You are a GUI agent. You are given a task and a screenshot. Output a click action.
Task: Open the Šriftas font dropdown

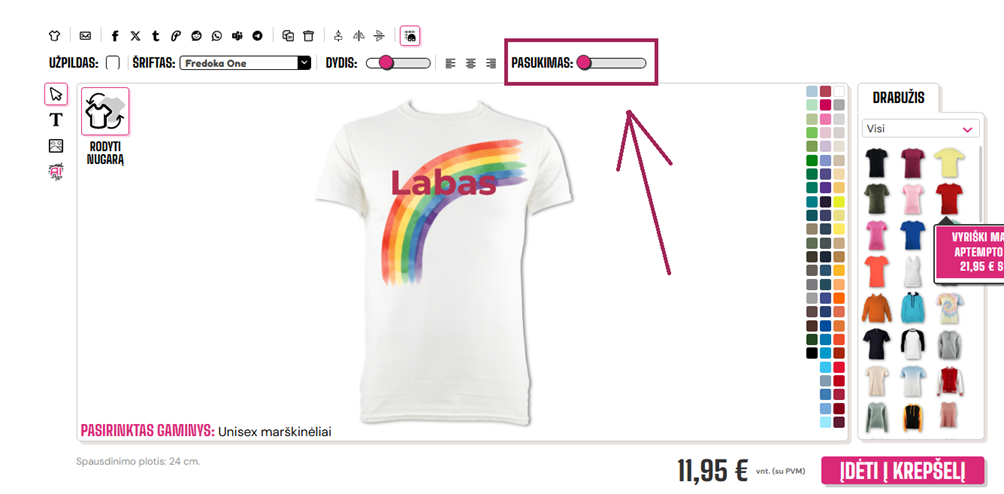[x=245, y=63]
